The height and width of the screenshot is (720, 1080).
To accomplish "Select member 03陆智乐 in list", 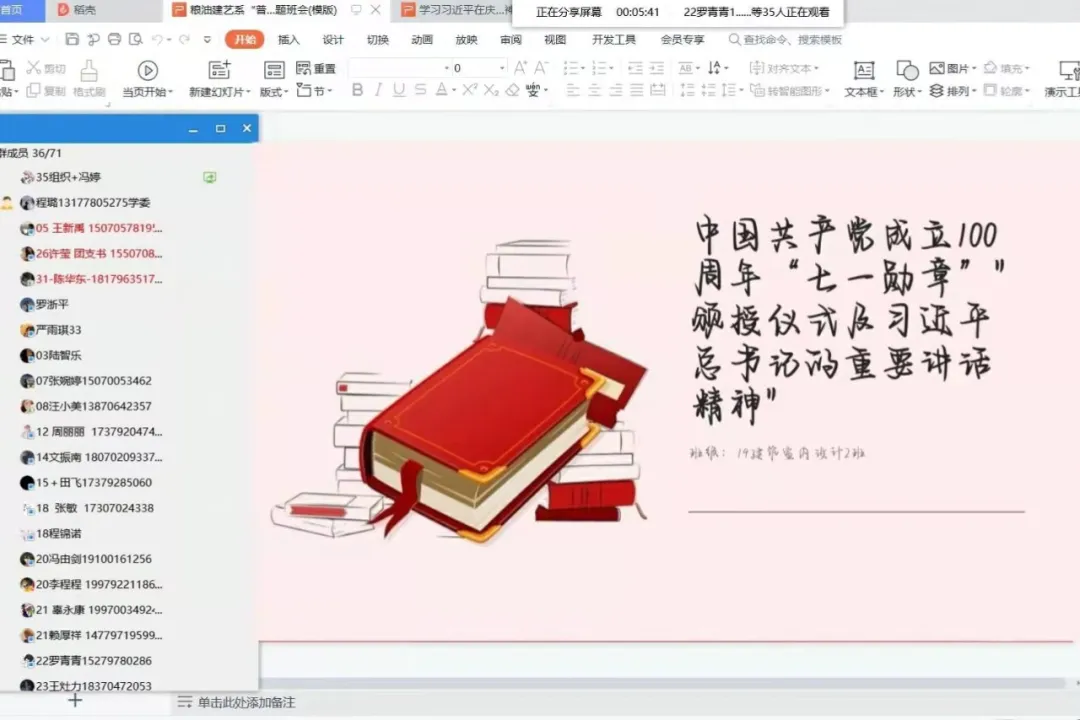I will (59, 355).
